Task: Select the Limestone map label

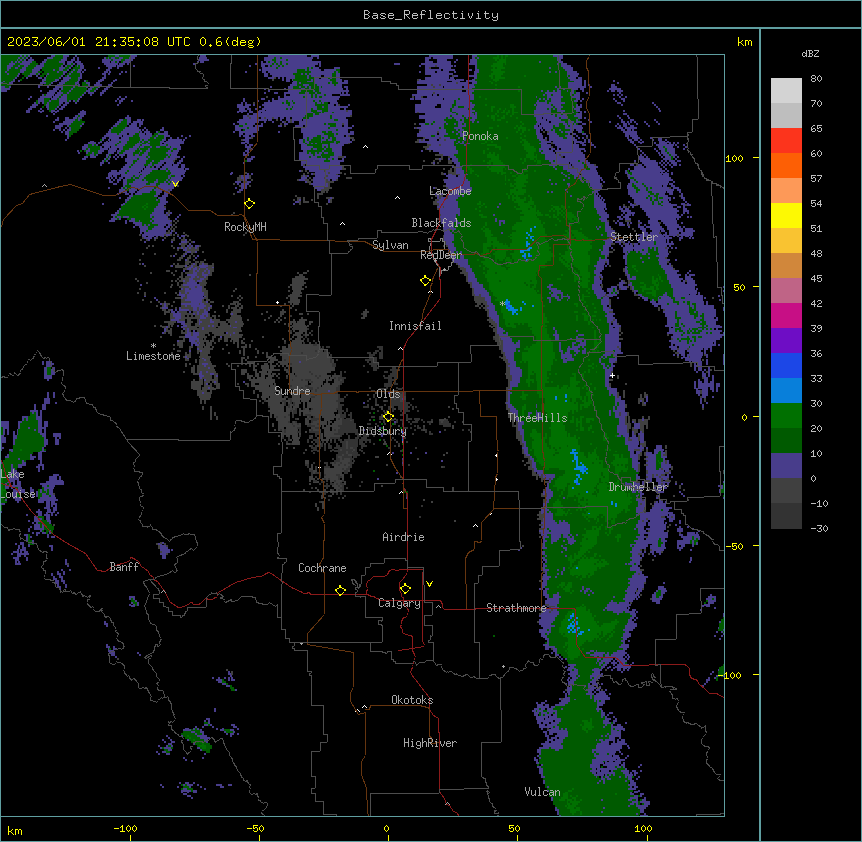Action: [153, 356]
